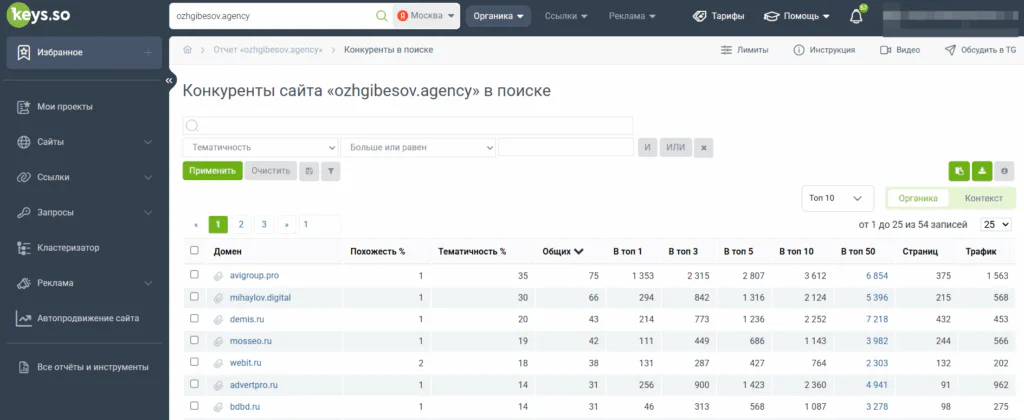The width and height of the screenshot is (1024, 420).
Task: Open Инструкция link
Action: pos(824,50)
